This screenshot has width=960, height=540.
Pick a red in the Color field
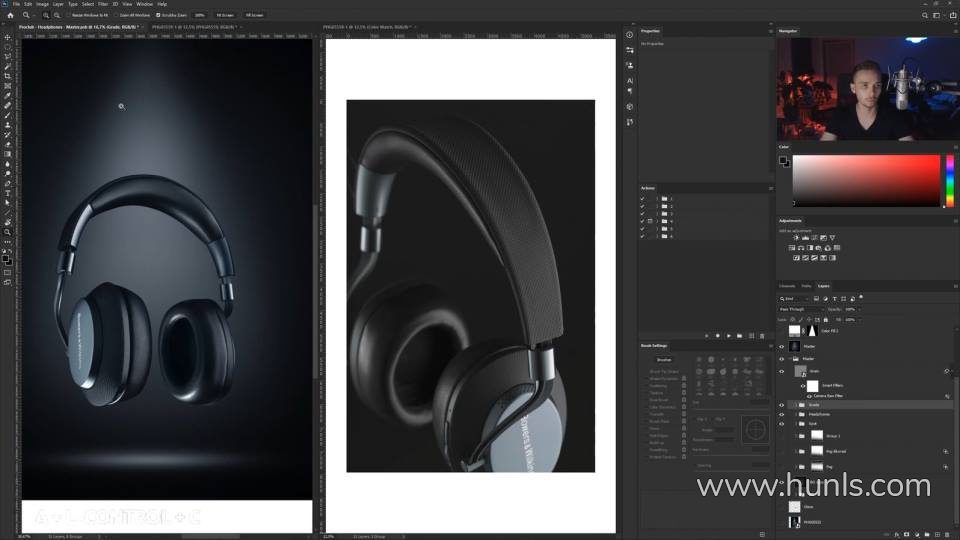click(866, 181)
